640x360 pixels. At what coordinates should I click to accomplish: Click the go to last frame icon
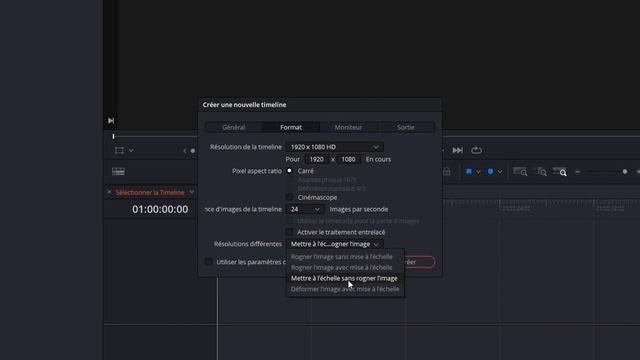pos(458,150)
